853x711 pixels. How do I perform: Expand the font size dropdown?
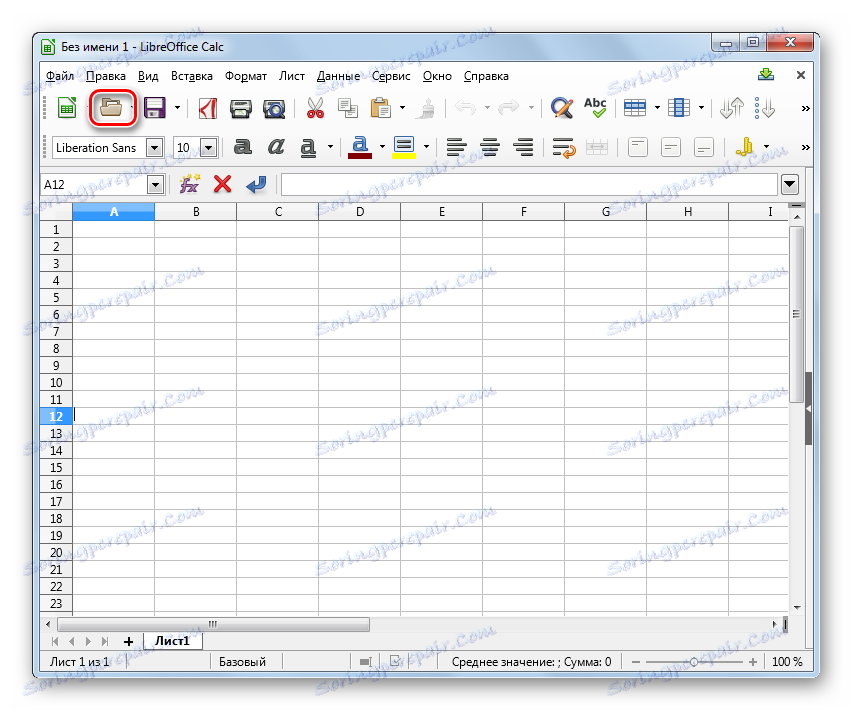[208, 147]
